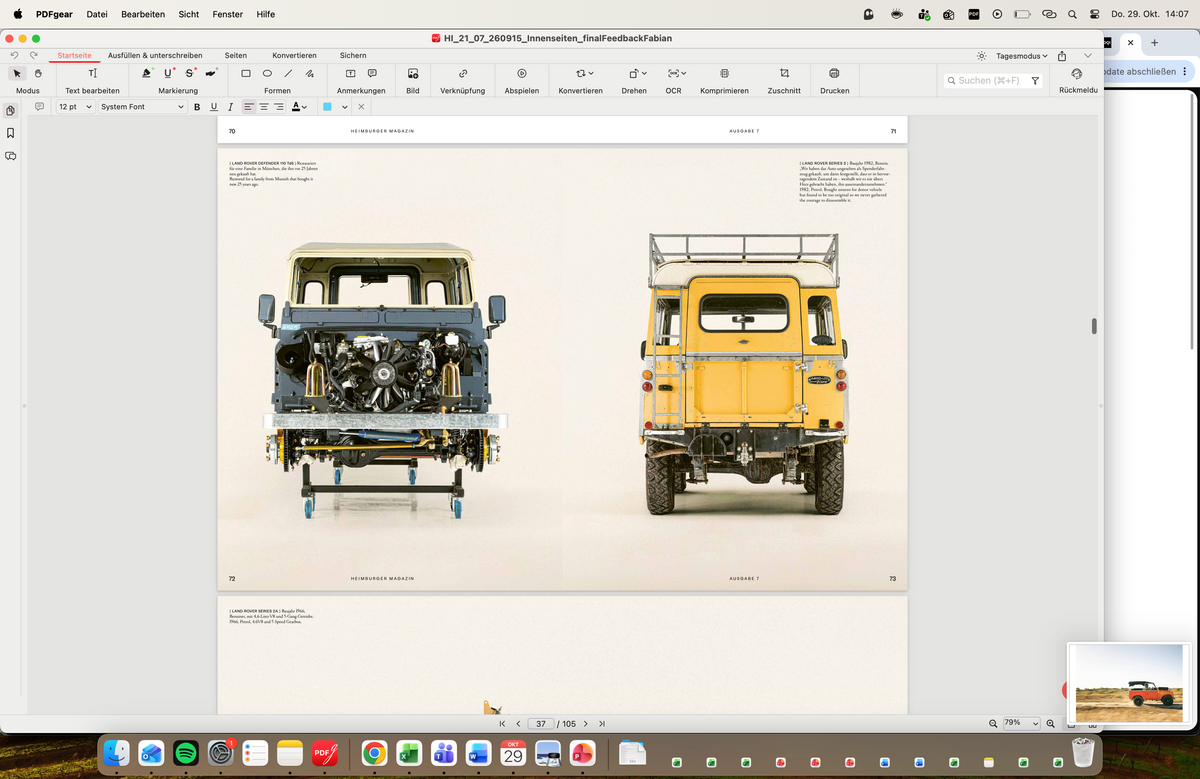The width and height of the screenshot is (1200, 779).
Task: Click the light blue color swatch
Action: 327,107
